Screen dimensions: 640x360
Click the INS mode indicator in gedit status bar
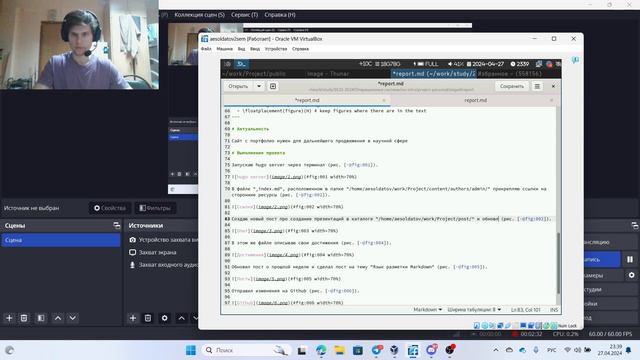(553, 310)
